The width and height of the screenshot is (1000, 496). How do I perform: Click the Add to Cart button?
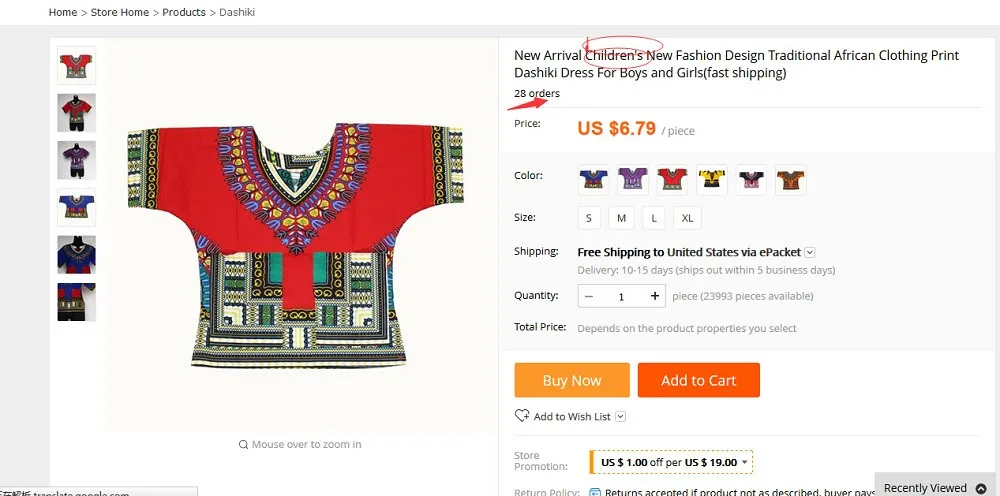(x=698, y=380)
